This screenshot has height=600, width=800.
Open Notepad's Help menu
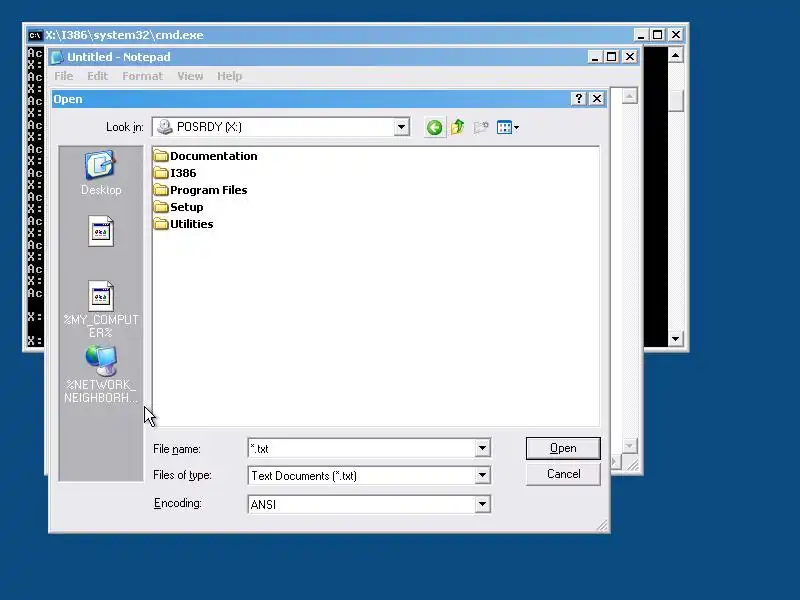230,76
